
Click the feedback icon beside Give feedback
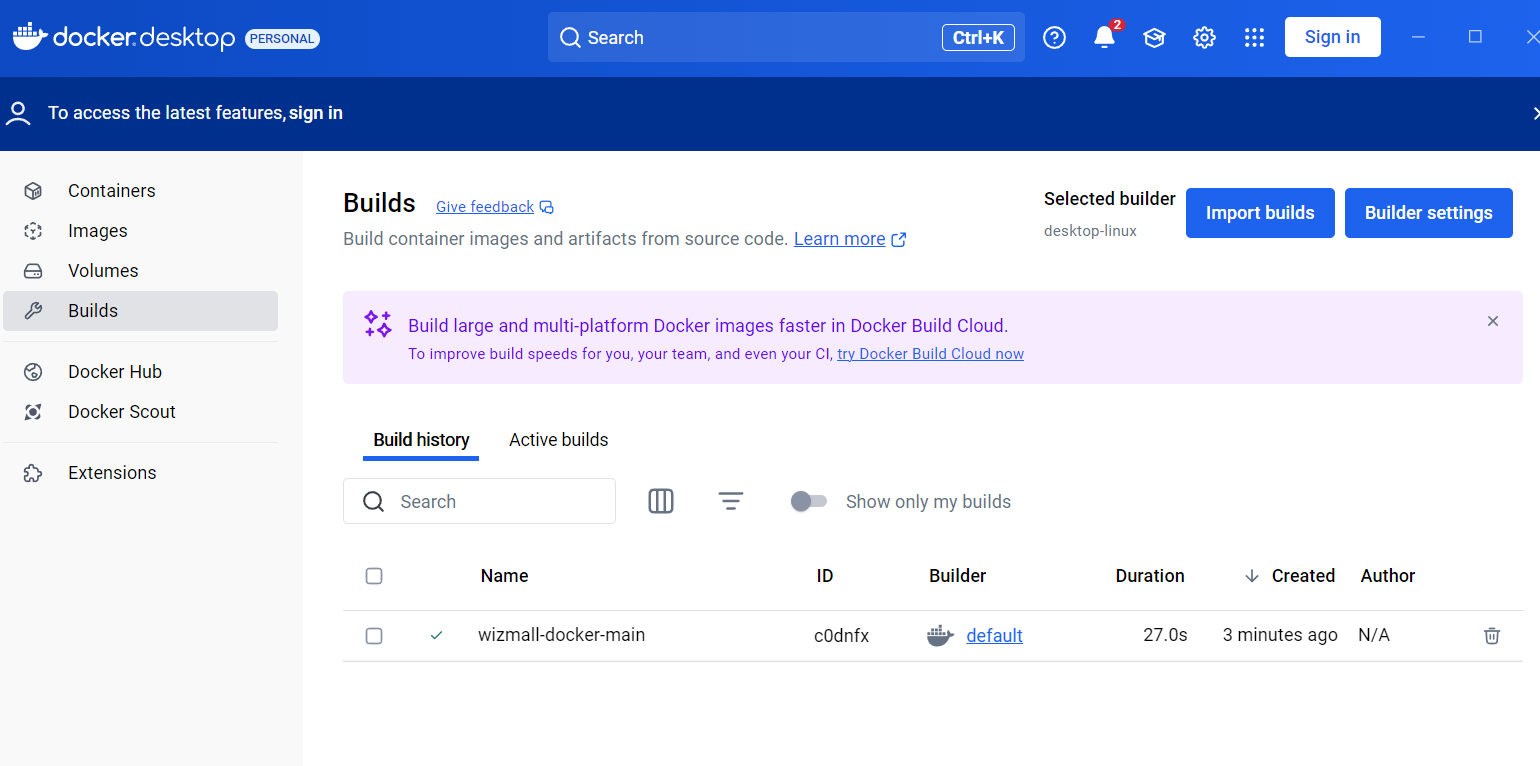[x=546, y=207]
